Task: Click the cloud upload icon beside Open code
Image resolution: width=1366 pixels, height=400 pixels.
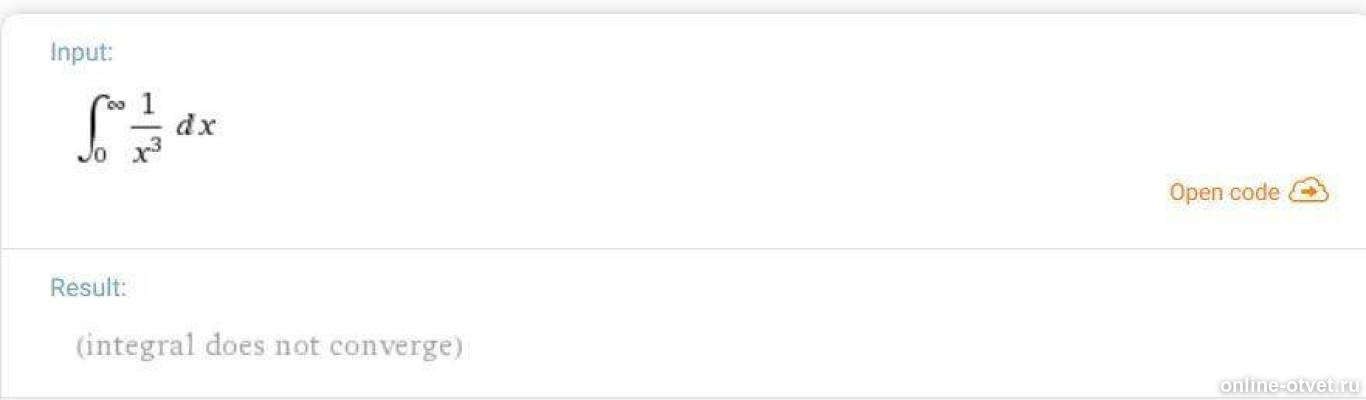Action: tap(1309, 191)
